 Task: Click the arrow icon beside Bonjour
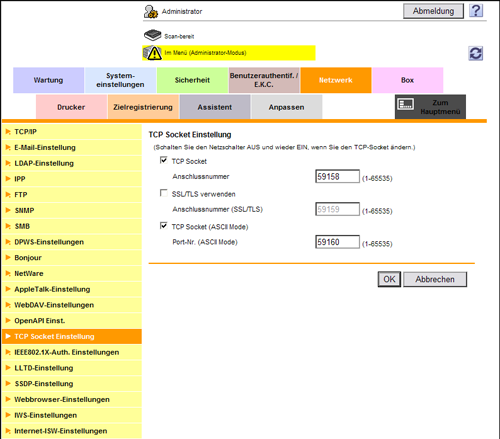pyautogui.click(x=8, y=258)
